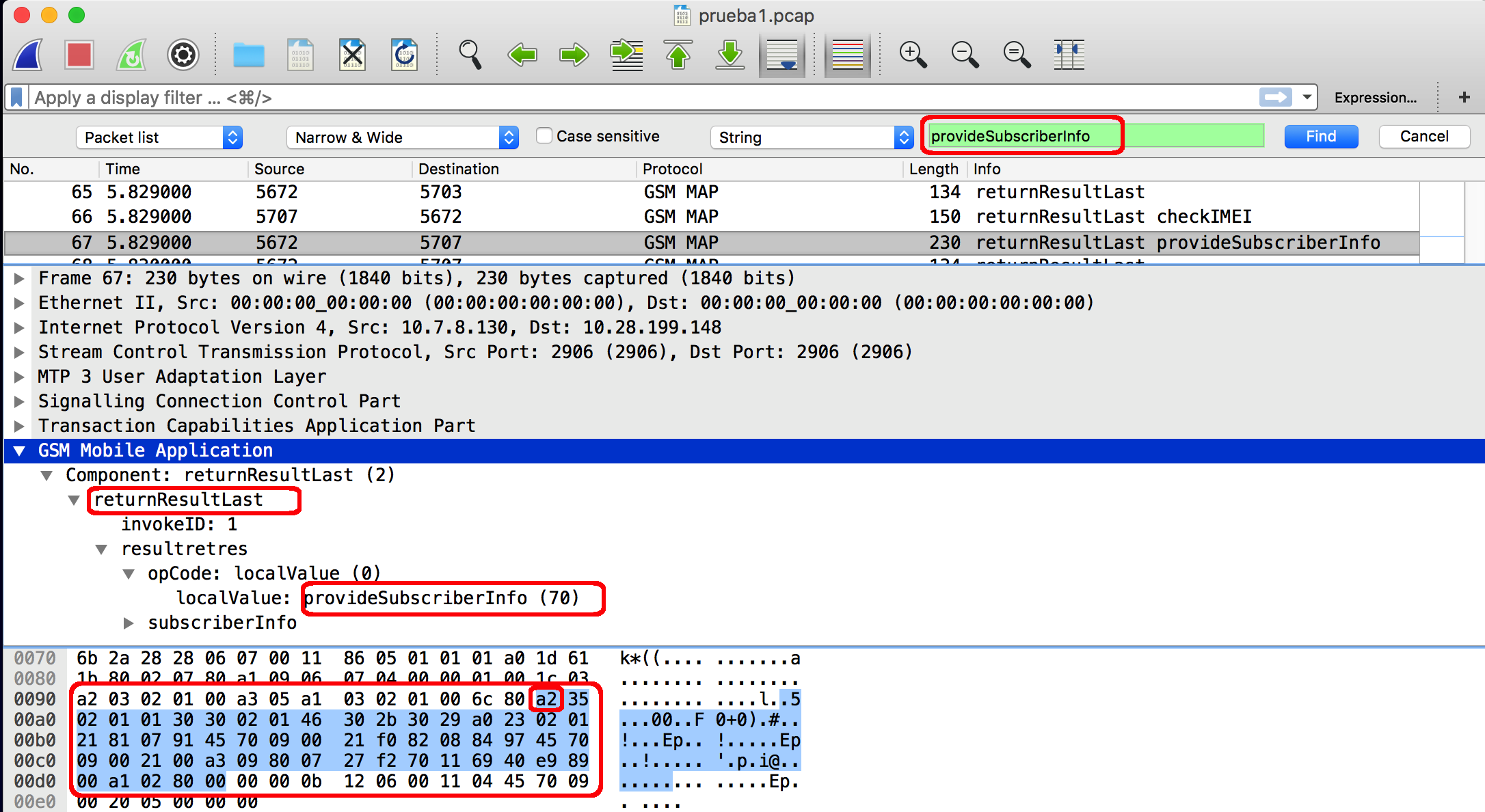
Task: Expand Signalling Connection Control Part
Action: 20,401
